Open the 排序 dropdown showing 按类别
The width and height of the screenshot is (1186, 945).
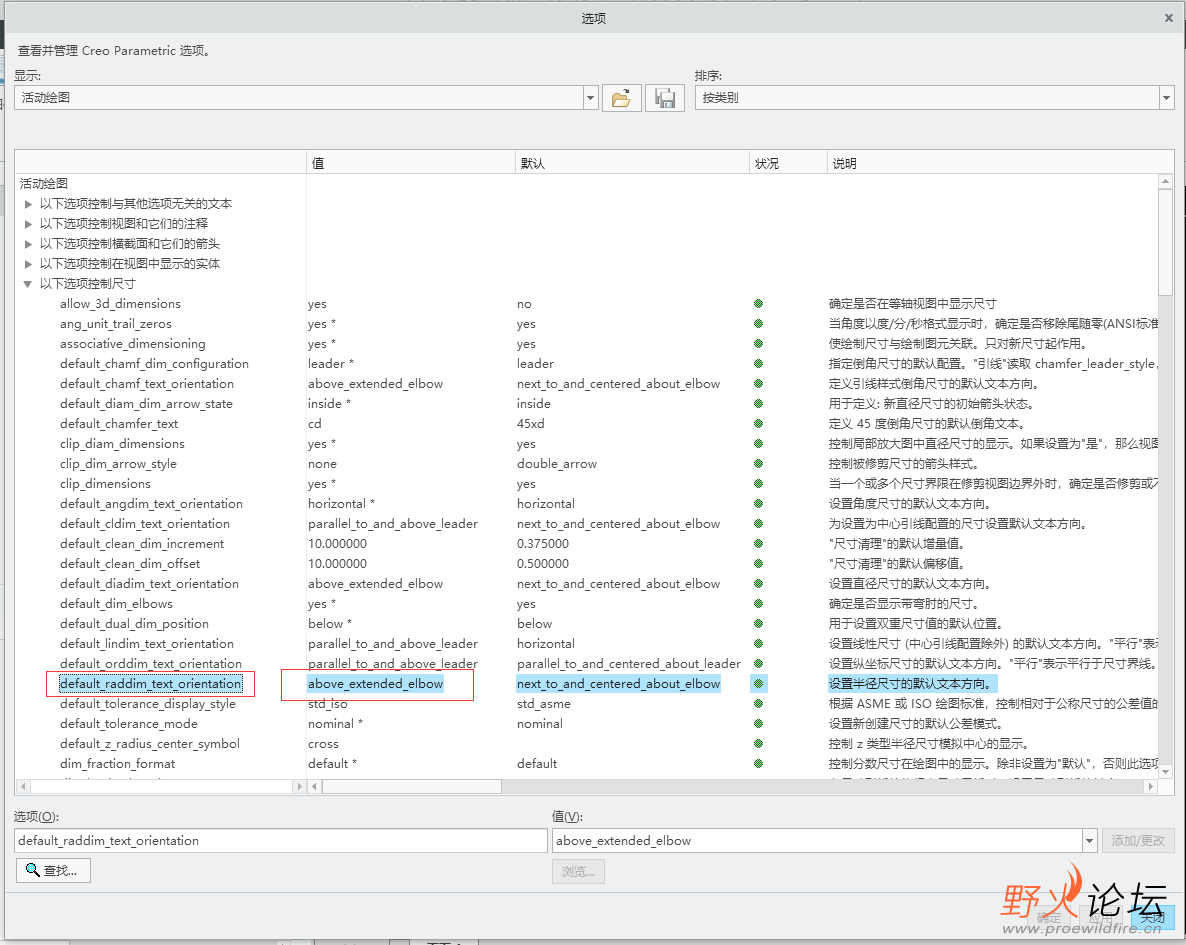pyautogui.click(x=1166, y=98)
